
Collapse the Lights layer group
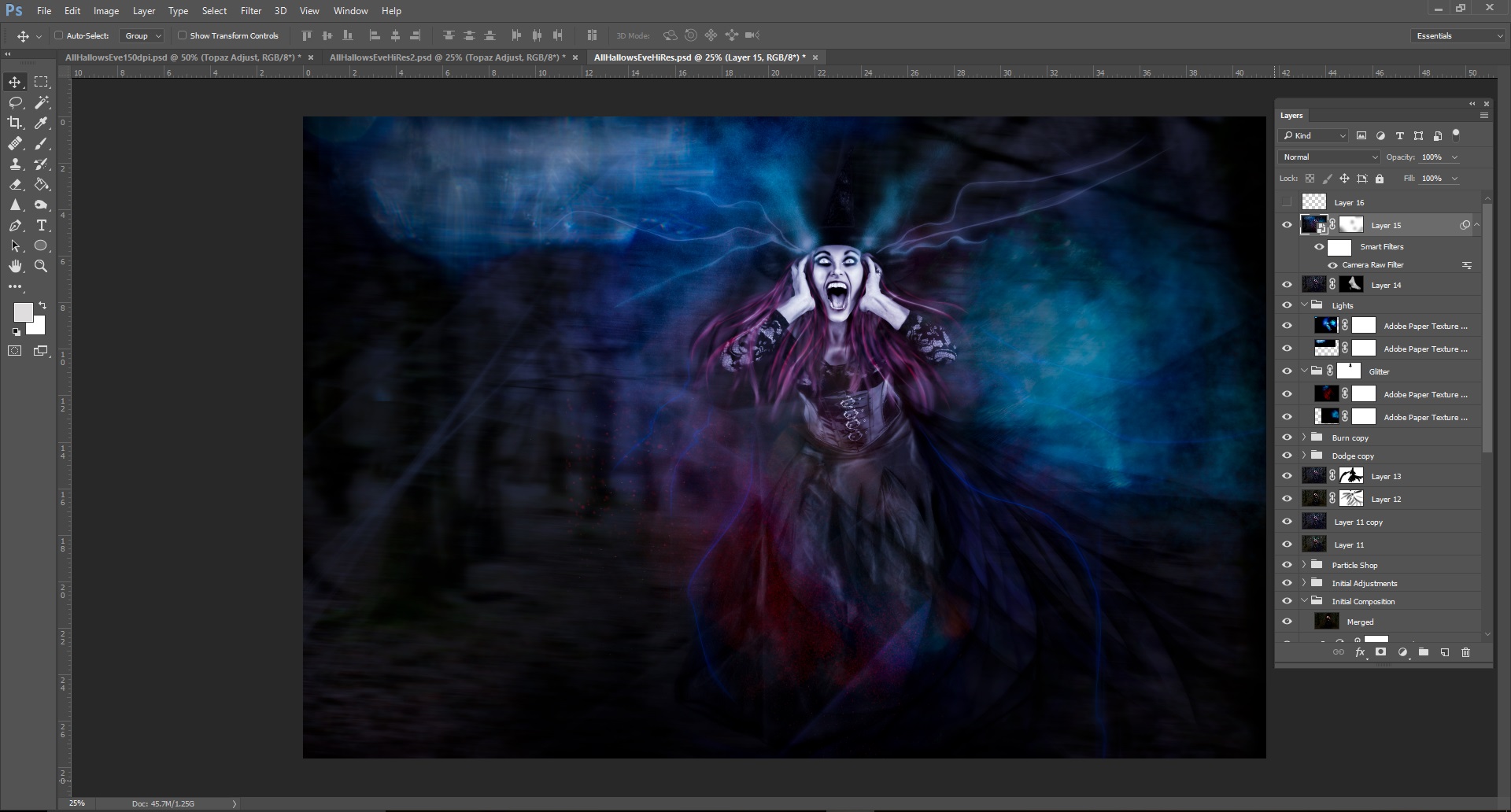click(x=1304, y=305)
